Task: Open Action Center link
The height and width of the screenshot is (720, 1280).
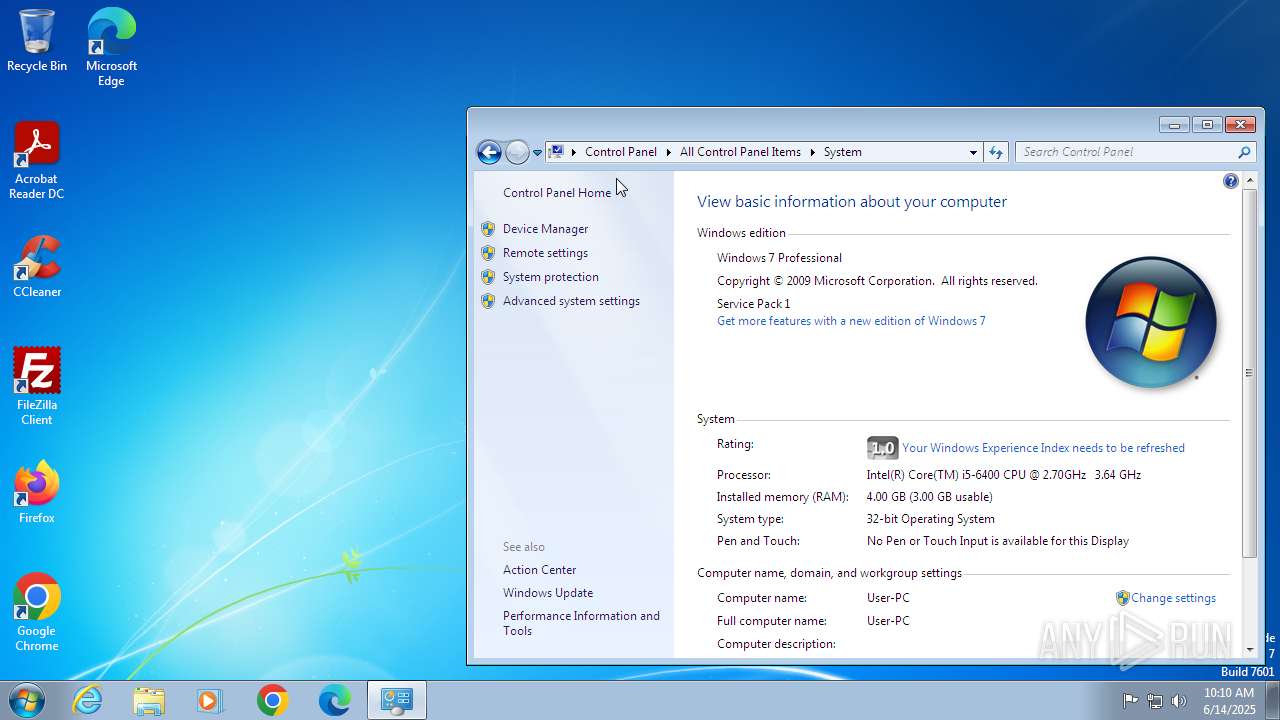Action: (x=539, y=570)
